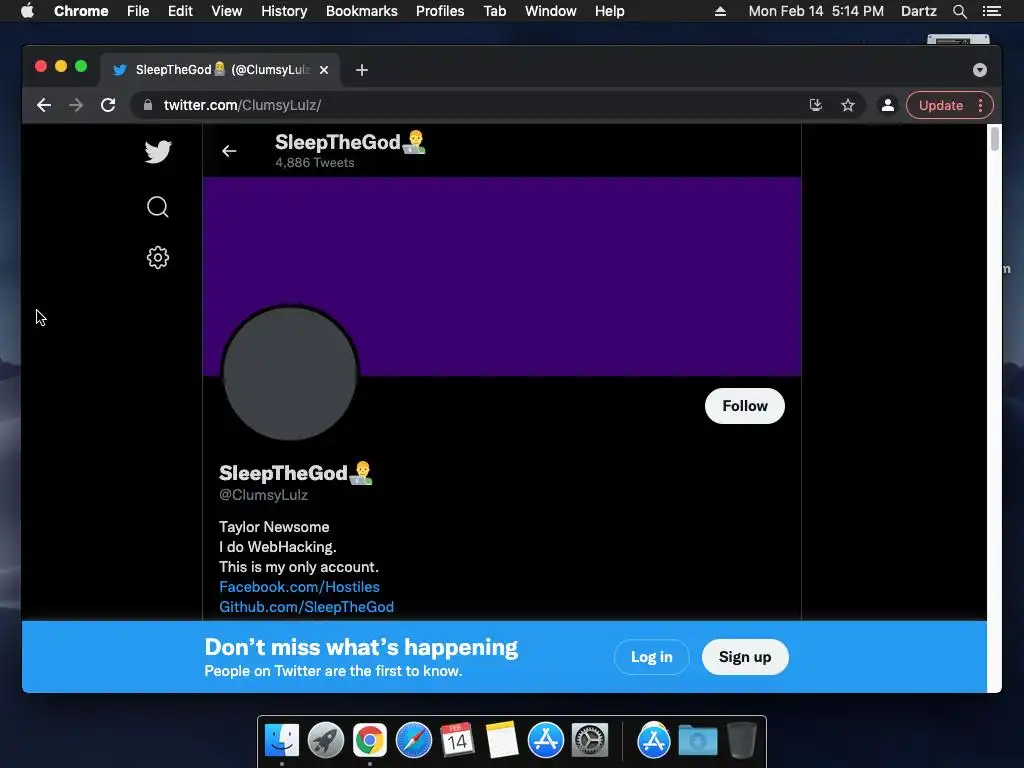1024x768 pixels.
Task: Click the Sign up button
Action: pyautogui.click(x=745, y=657)
